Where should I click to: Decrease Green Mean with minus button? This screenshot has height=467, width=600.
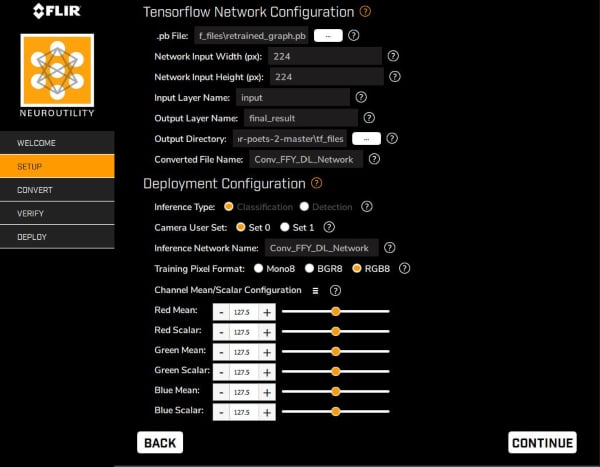coord(221,352)
